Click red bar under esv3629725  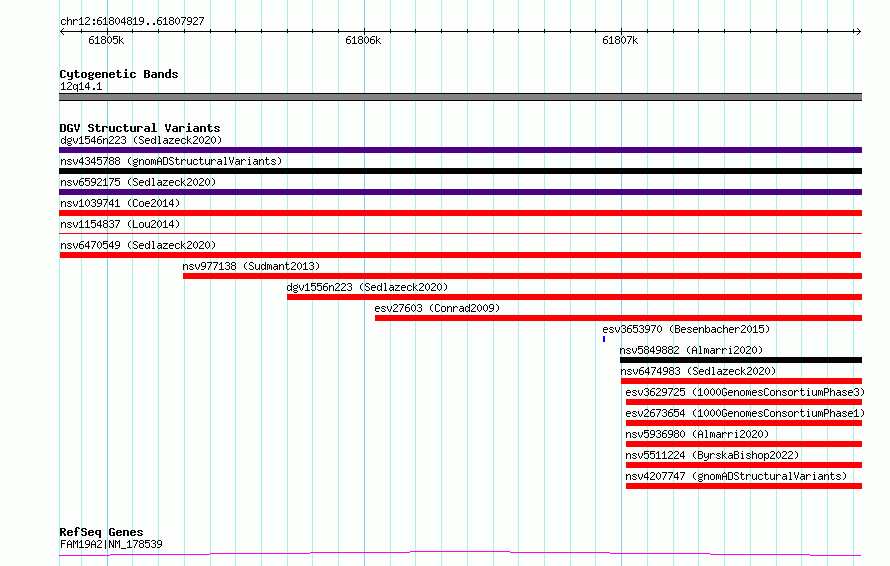coord(744,402)
